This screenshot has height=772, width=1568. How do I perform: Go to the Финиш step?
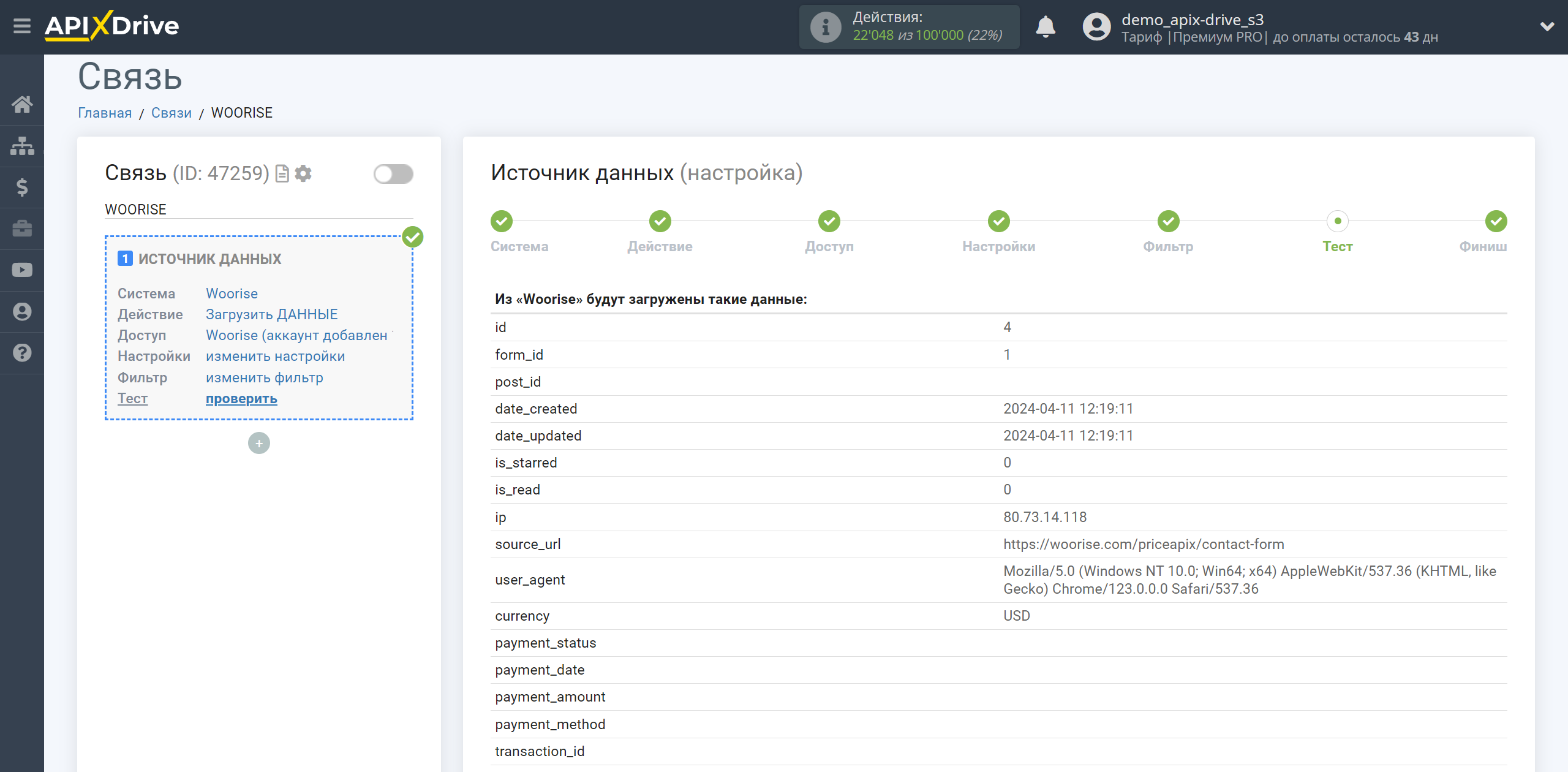(x=1496, y=221)
